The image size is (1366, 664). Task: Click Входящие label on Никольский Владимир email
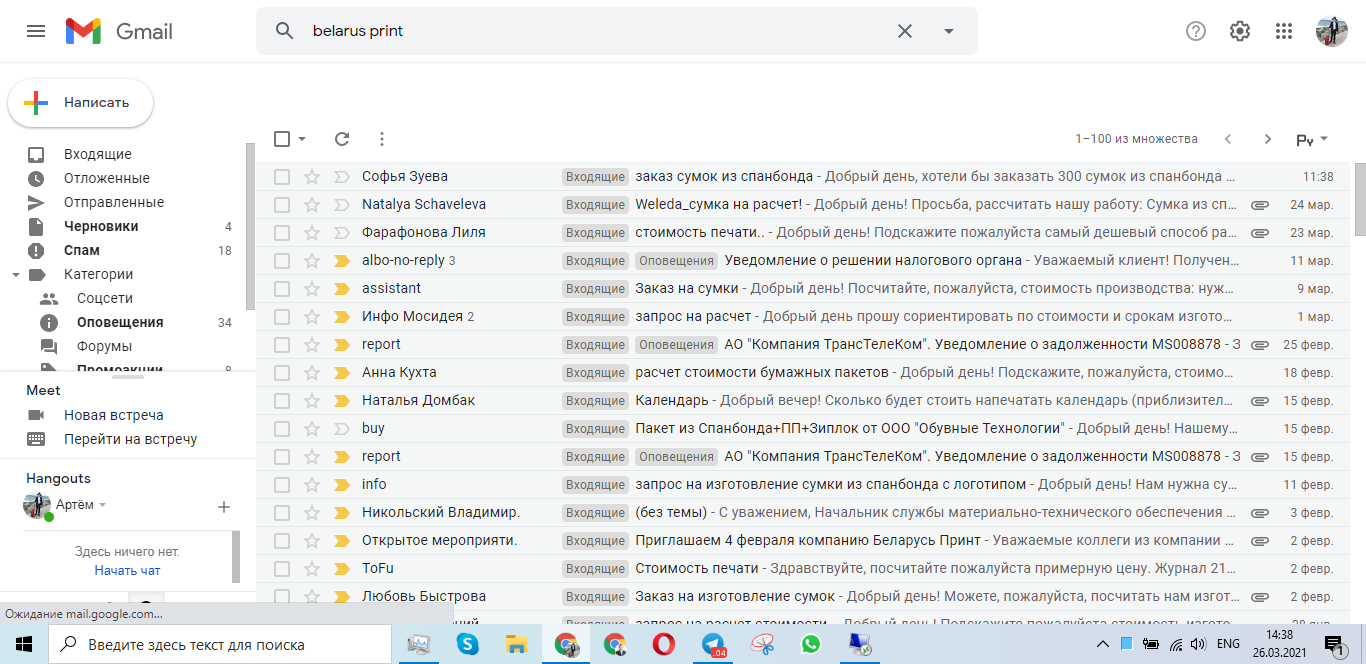(595, 513)
